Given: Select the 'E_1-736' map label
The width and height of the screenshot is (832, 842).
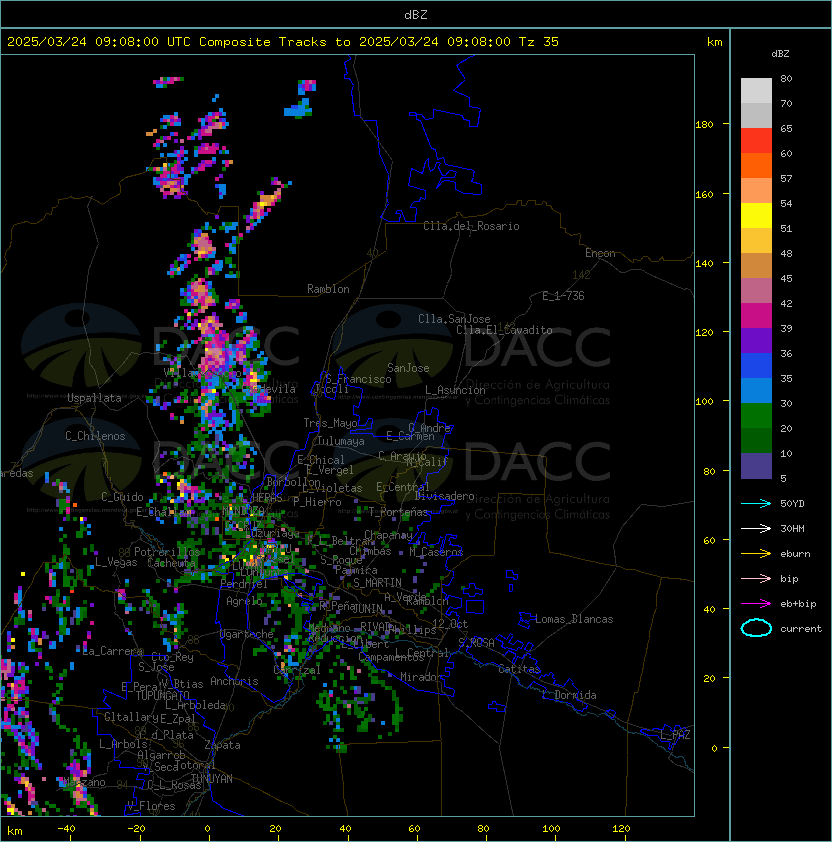Looking at the screenshot, I should point(563,296).
